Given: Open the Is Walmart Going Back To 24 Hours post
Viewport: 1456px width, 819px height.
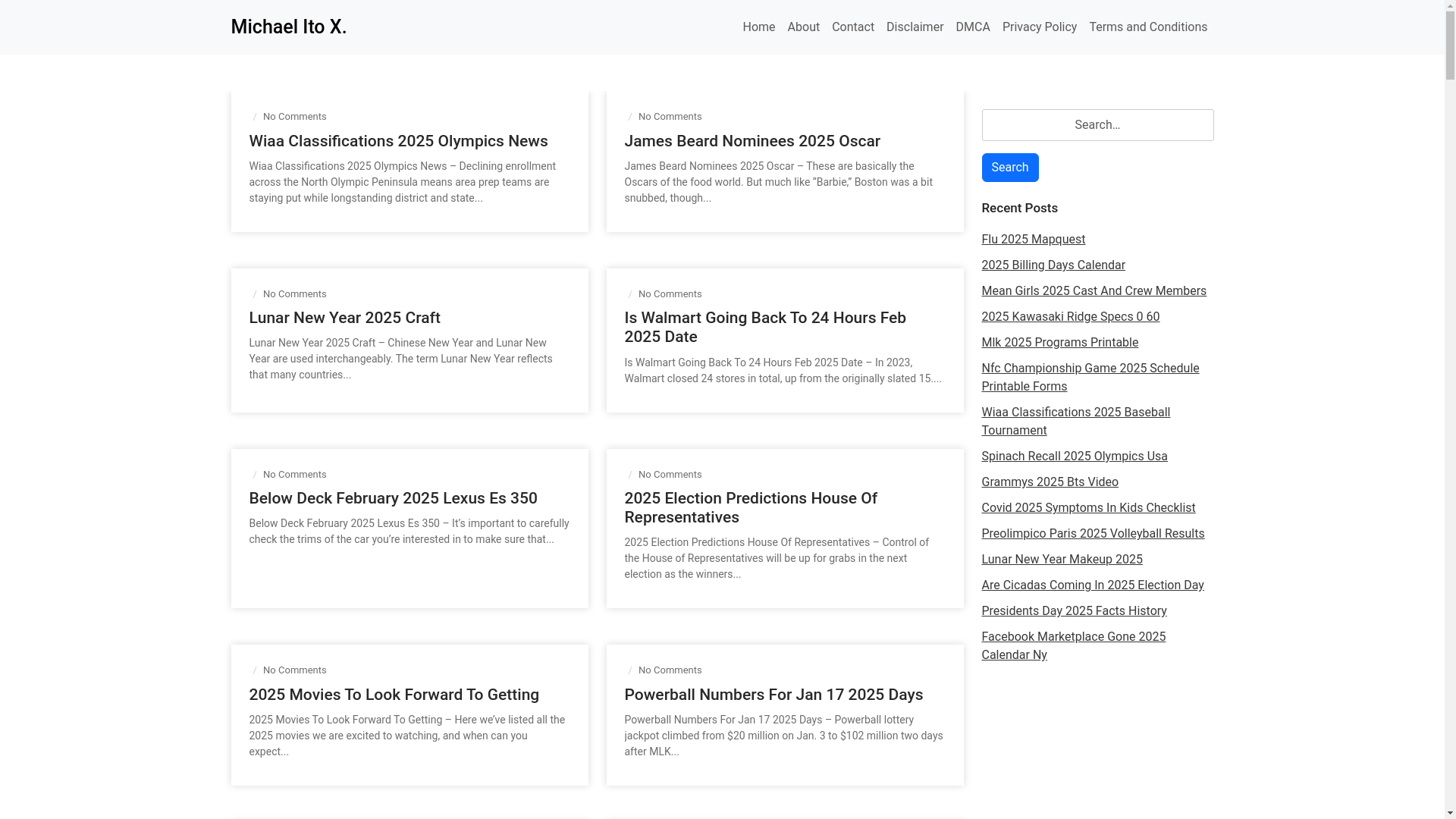Looking at the screenshot, I should [764, 327].
